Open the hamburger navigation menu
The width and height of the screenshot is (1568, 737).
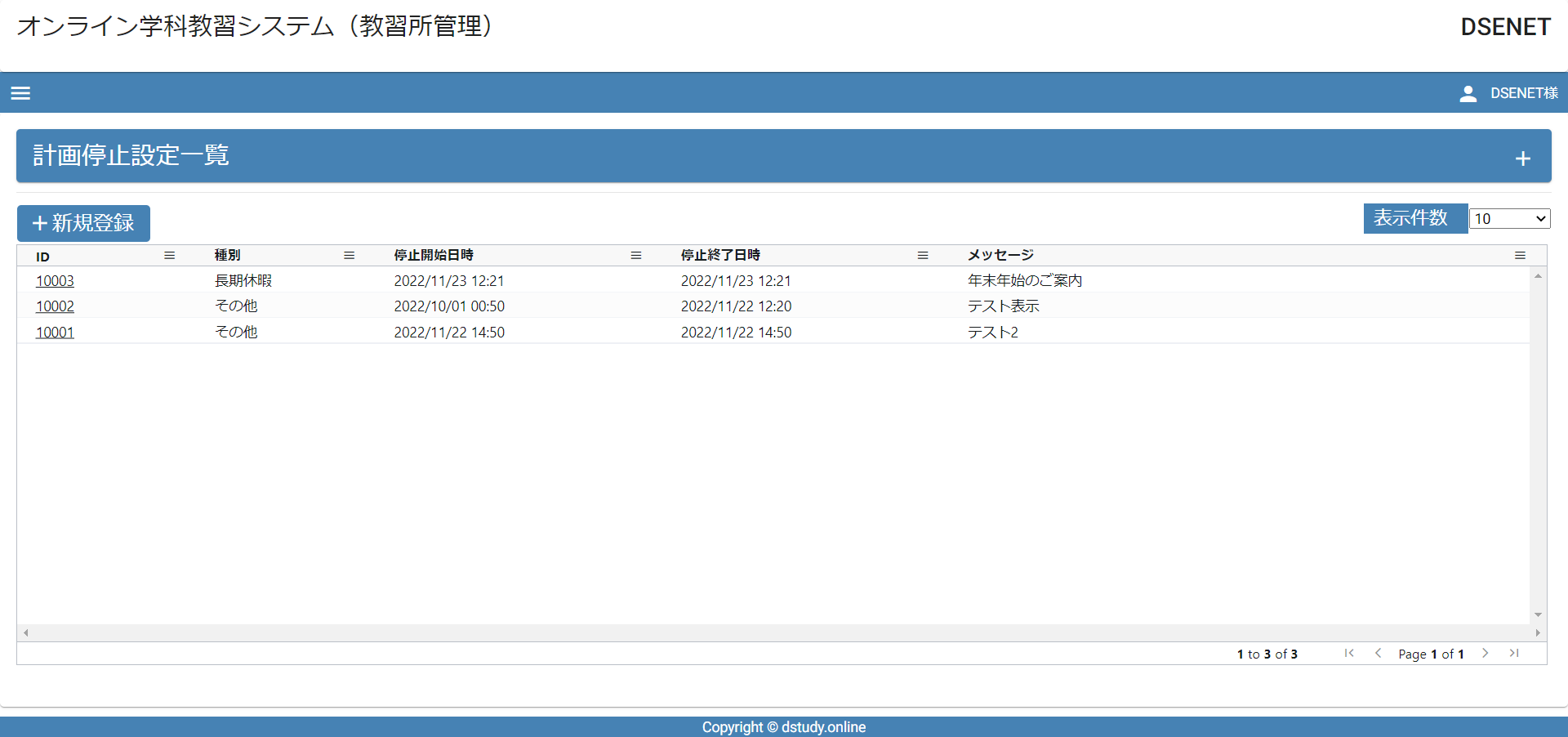point(20,93)
